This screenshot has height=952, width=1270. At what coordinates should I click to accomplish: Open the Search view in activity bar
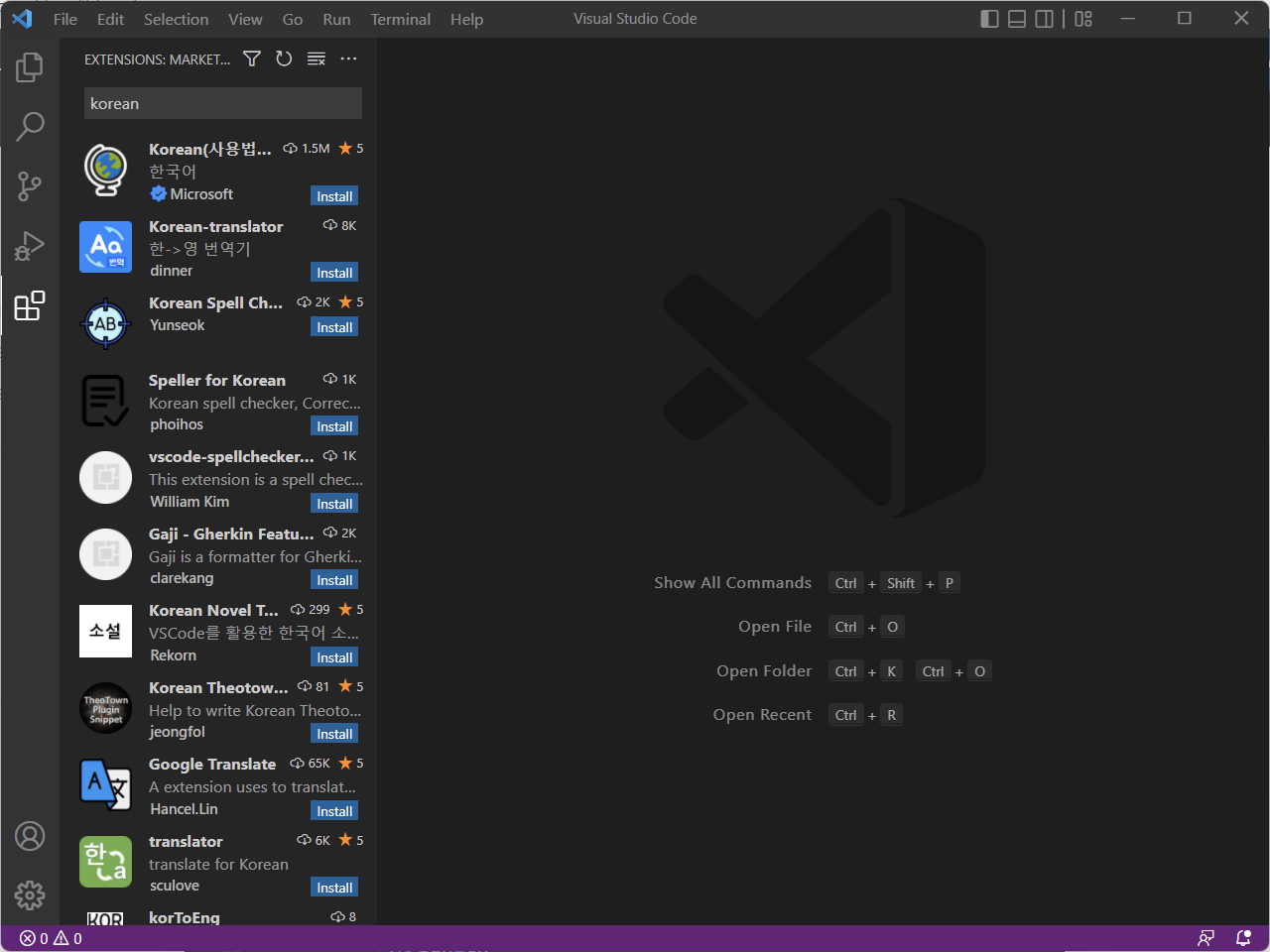point(30,126)
